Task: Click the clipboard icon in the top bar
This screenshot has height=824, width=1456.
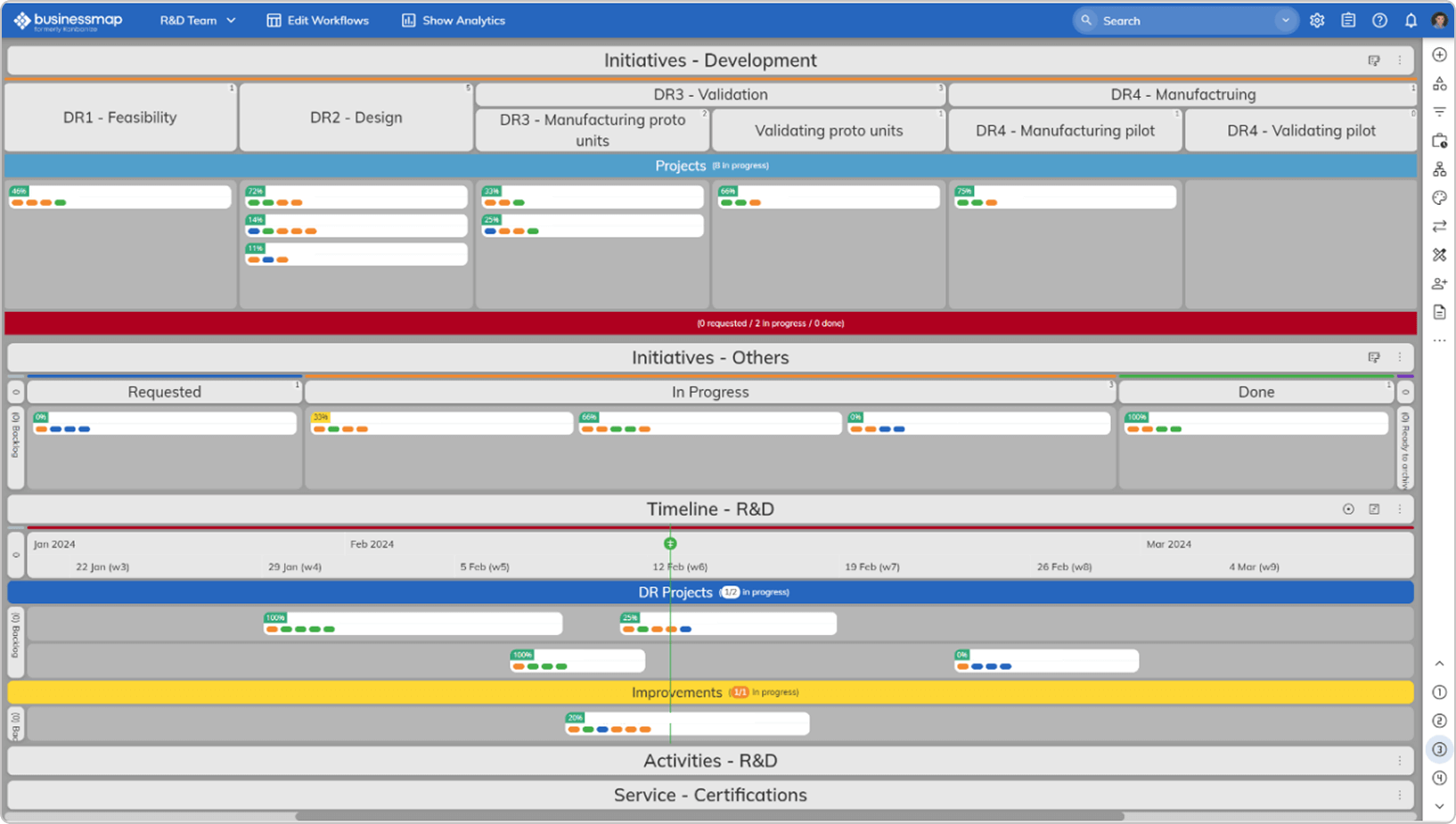Action: point(1348,20)
